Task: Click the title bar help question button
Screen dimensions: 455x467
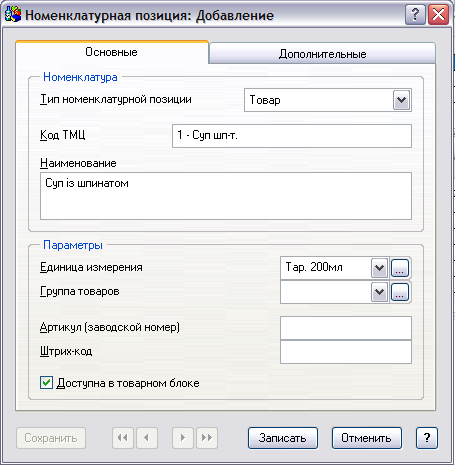Action: 415,15
